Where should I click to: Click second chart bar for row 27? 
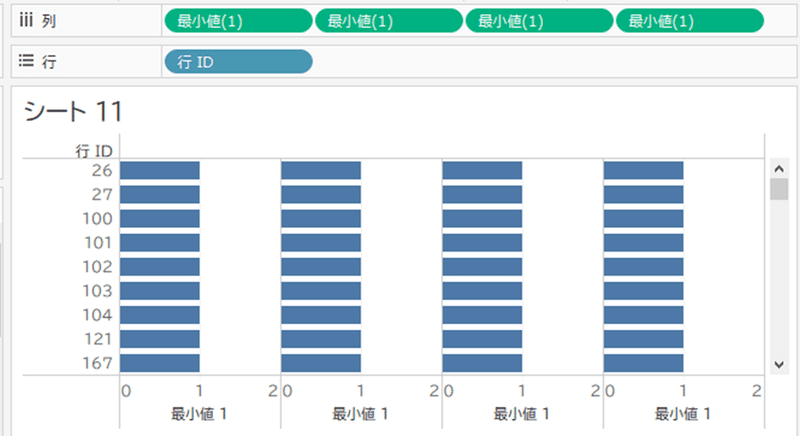pyautogui.click(x=321, y=194)
